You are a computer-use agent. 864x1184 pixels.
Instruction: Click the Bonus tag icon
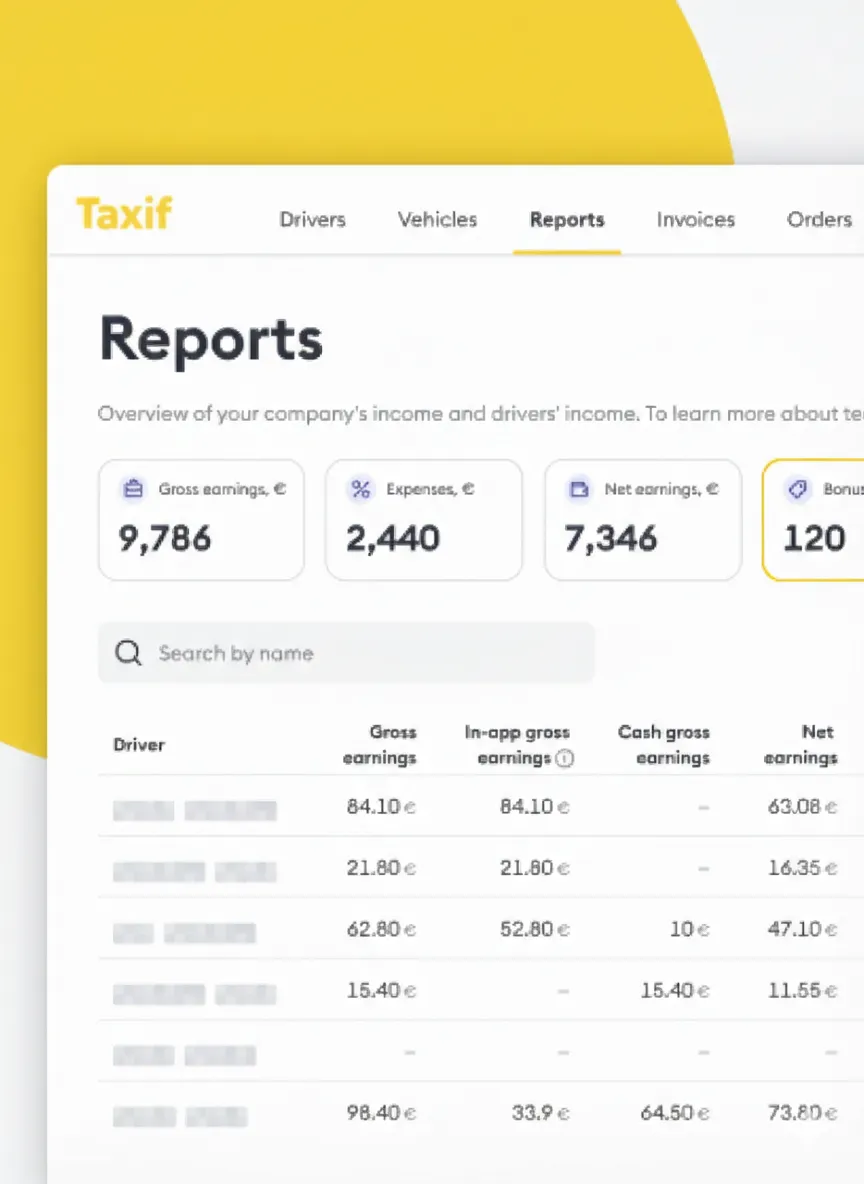[797, 490]
